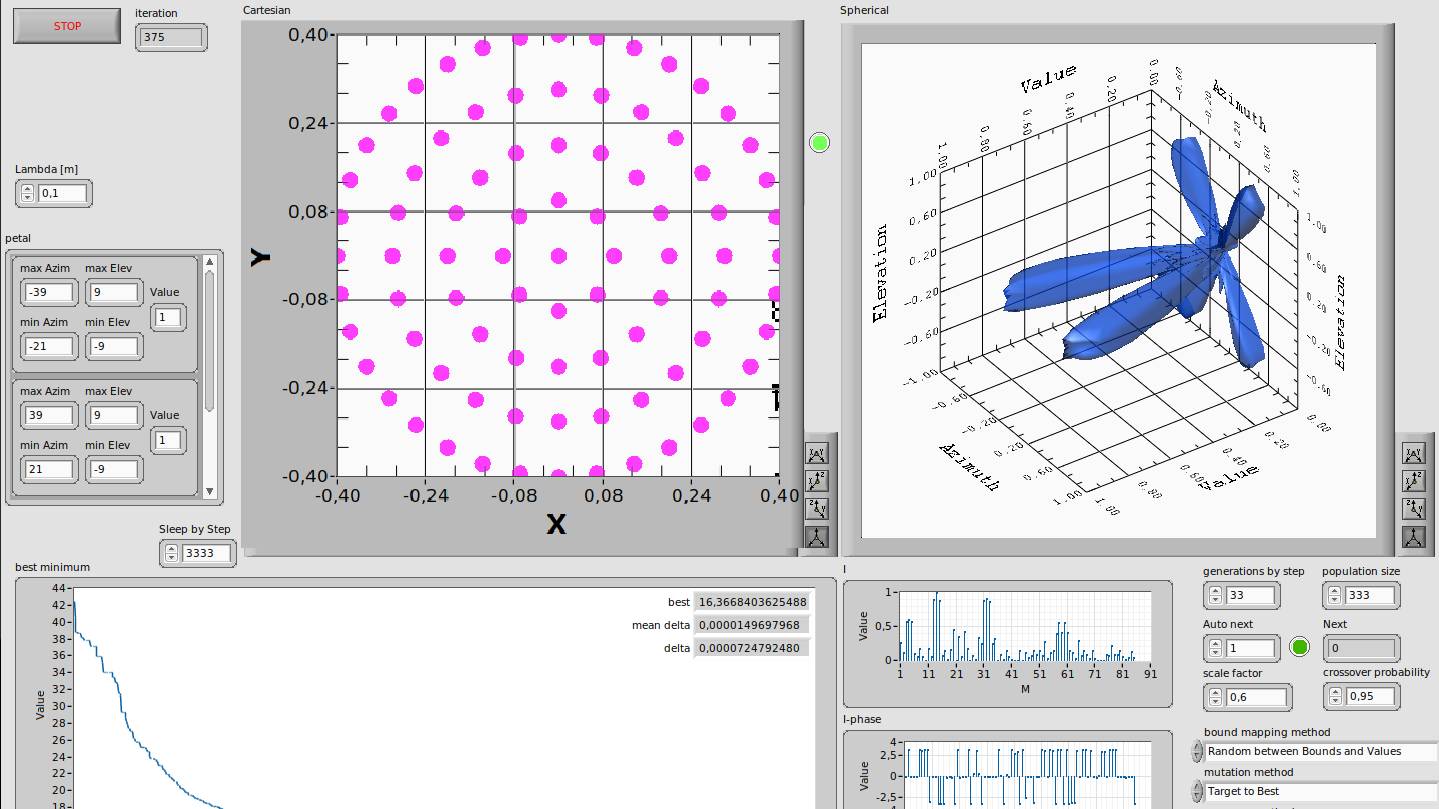Click crossover probability field 0,95

pos(1371,695)
